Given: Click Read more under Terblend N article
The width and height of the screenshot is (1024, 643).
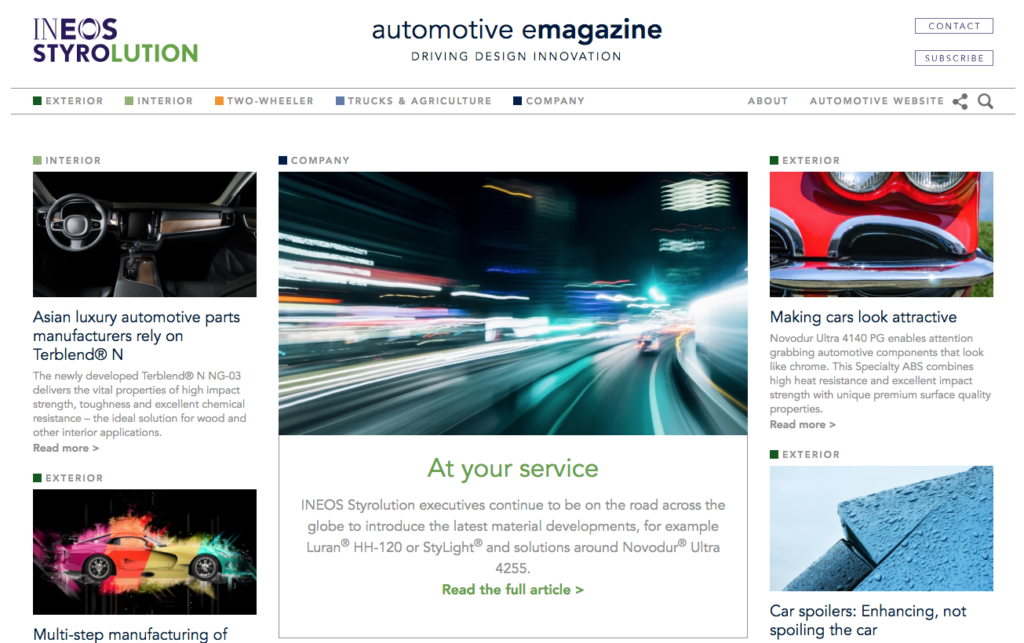Looking at the screenshot, I should click(66, 448).
